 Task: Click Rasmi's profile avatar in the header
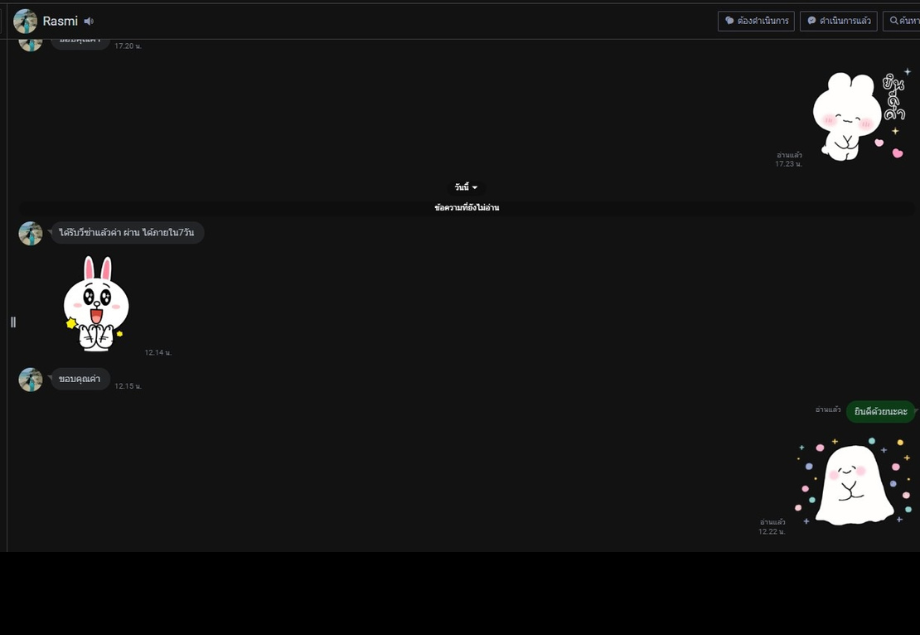(25, 21)
